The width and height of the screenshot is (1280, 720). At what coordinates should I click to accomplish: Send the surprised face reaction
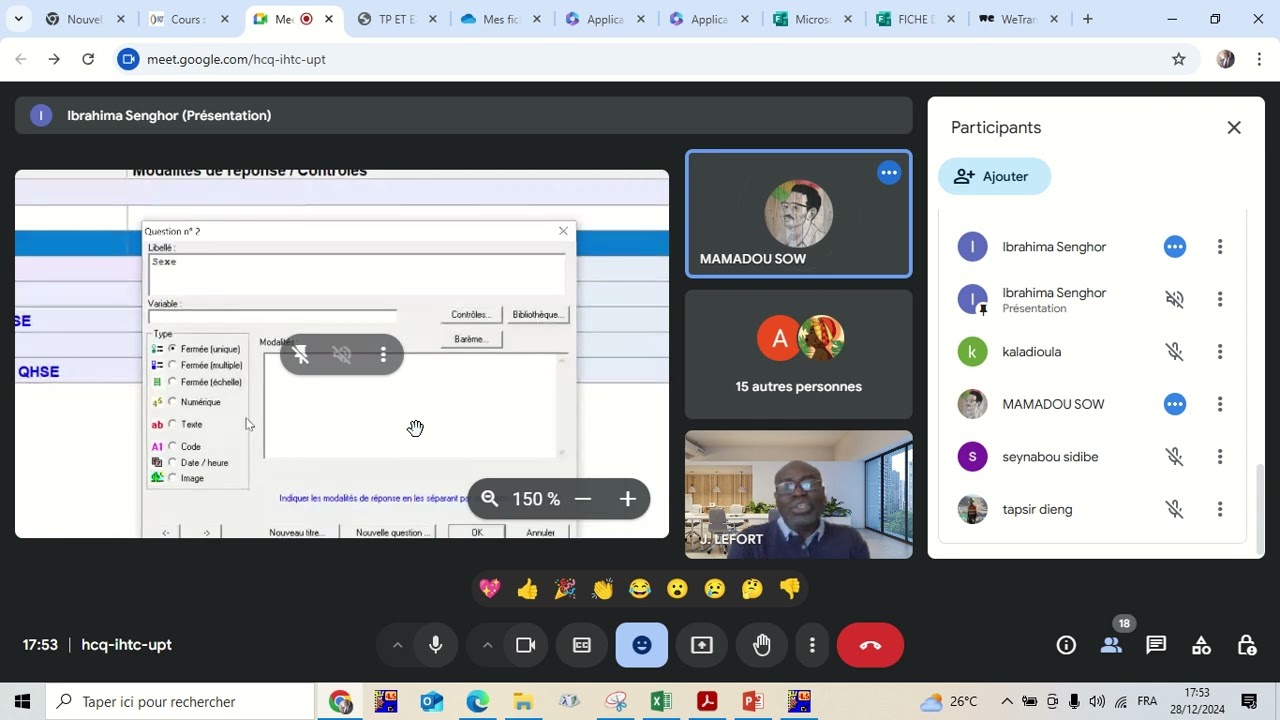tap(677, 589)
